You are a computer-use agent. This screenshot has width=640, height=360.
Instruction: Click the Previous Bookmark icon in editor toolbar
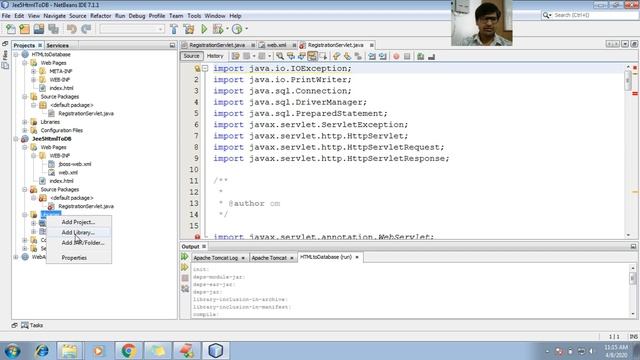[336, 56]
